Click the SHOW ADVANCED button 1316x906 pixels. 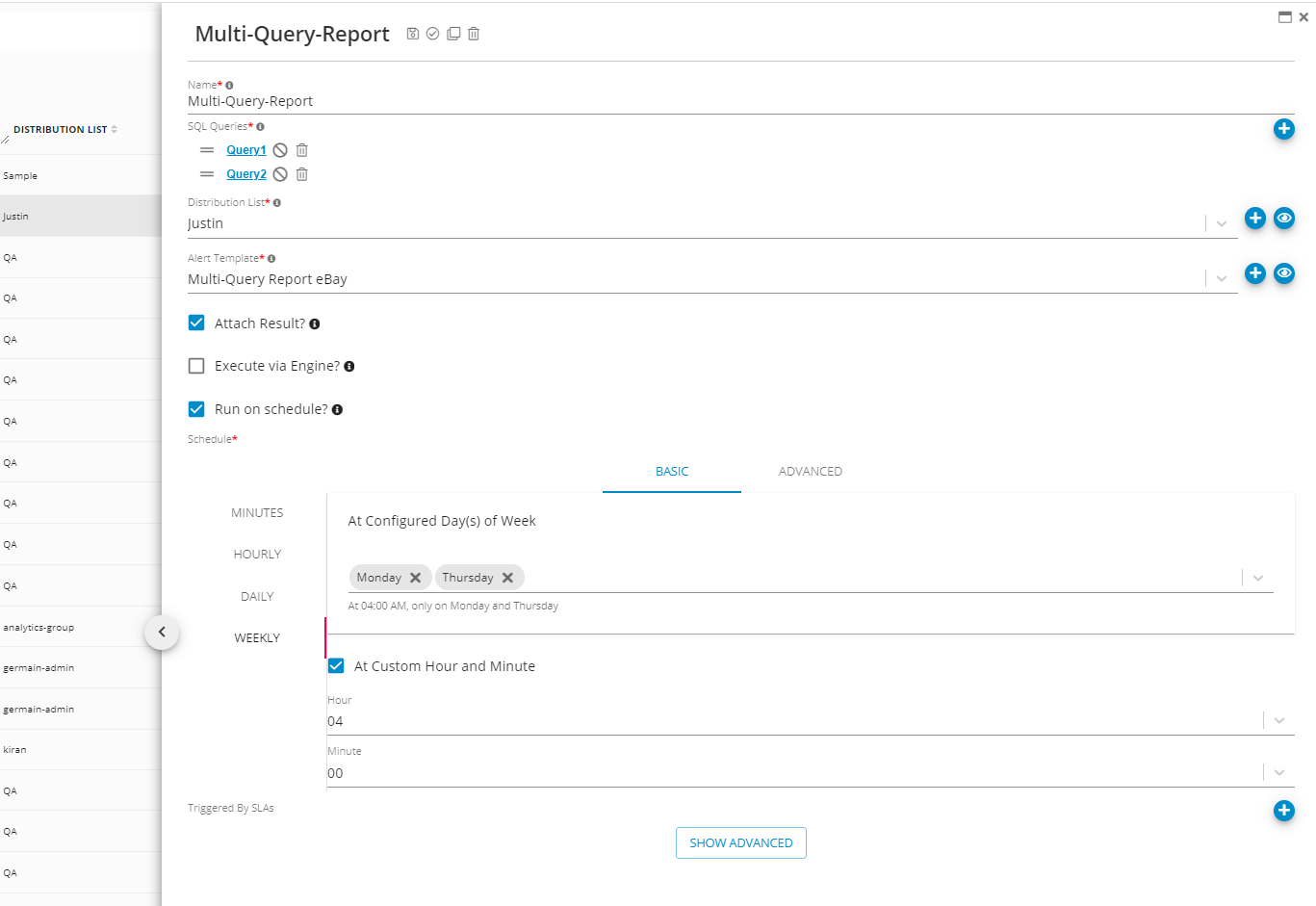click(740, 843)
